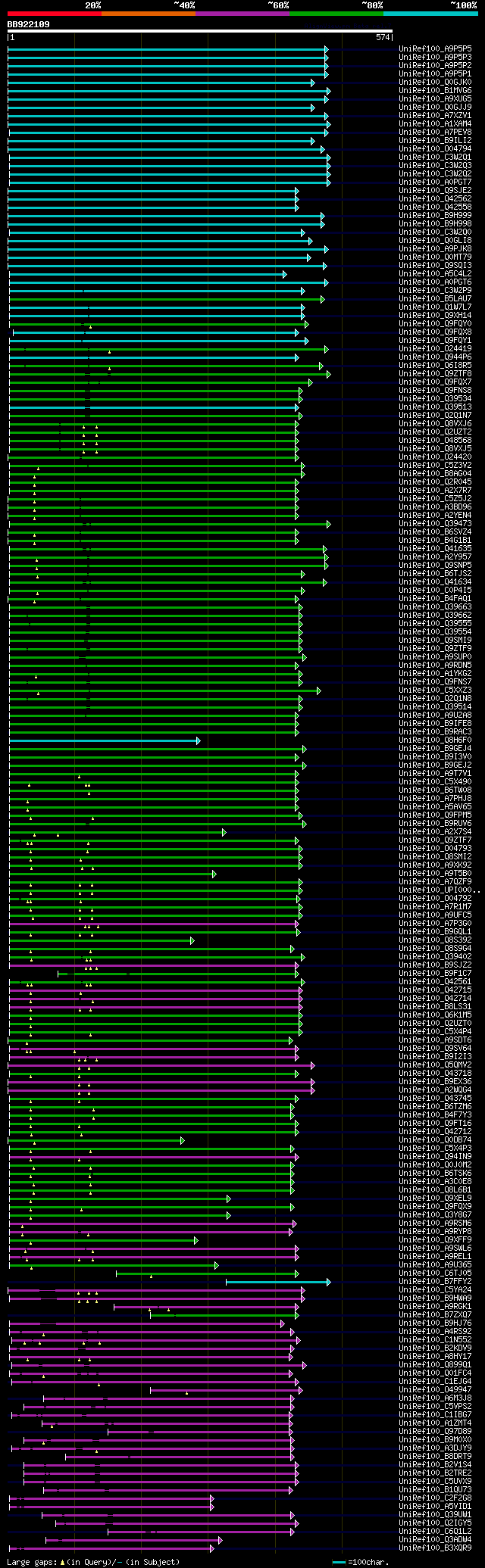
Task: Select the truncated label UniRef100_UPI000..
Action: point(438,890)
